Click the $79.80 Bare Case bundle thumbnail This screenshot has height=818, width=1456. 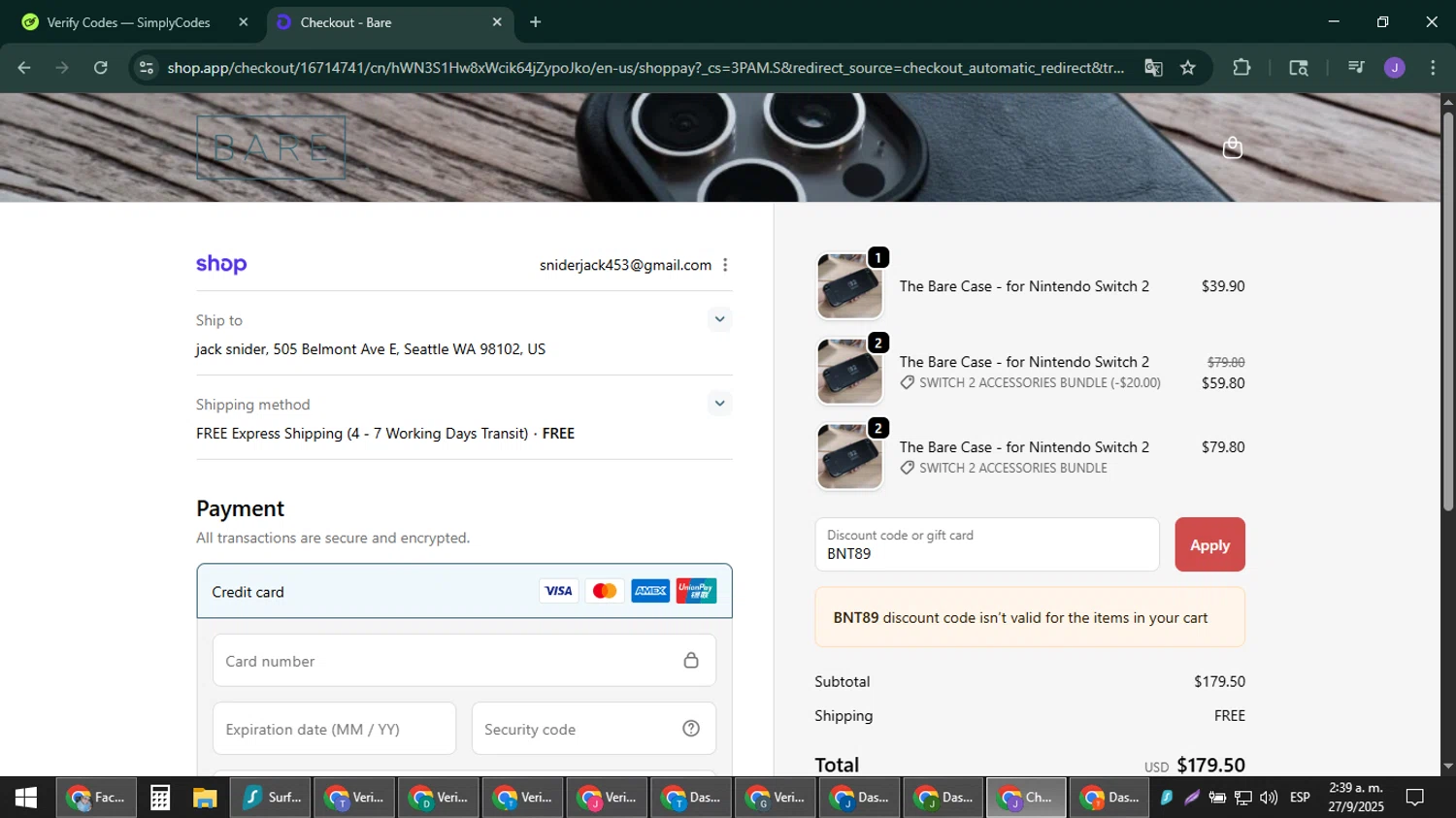(849, 456)
